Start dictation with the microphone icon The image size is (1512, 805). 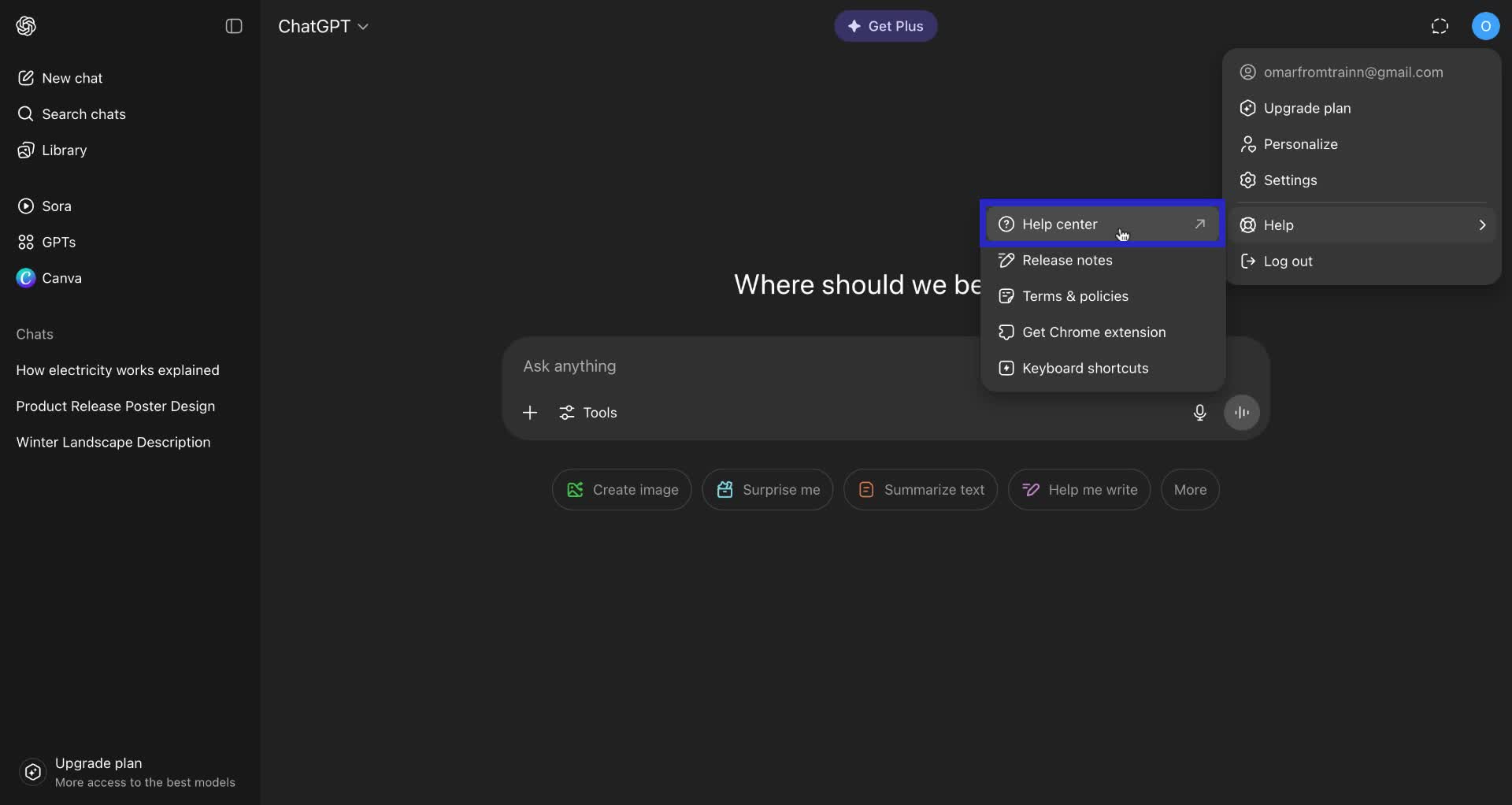(x=1199, y=413)
